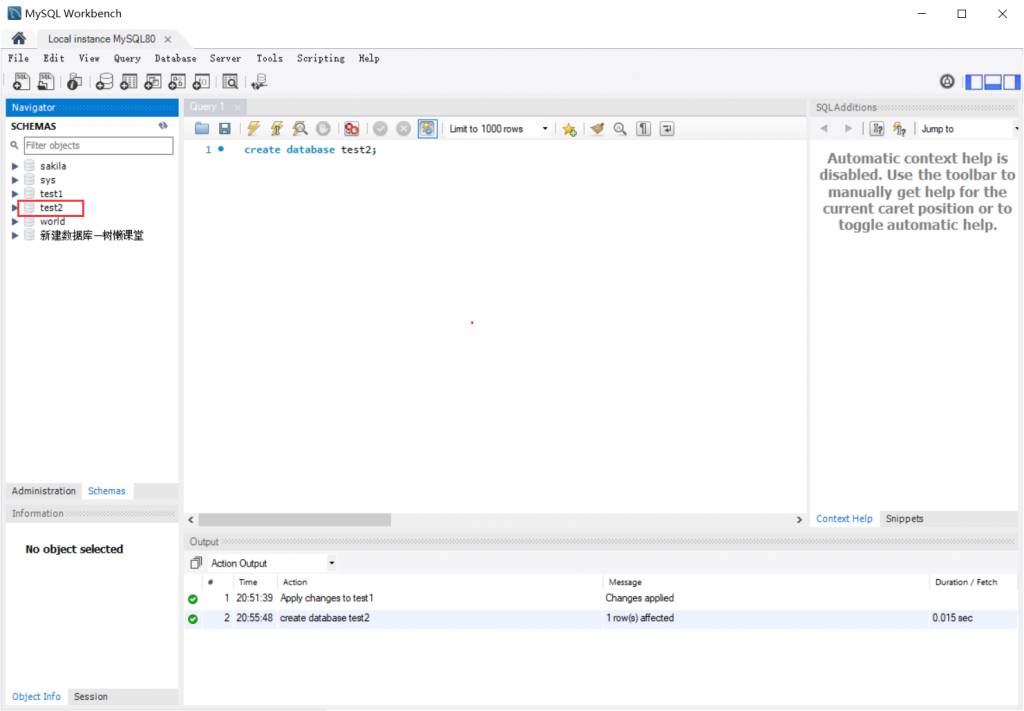1024x711 pixels.
Task: Select the Context Help tab
Action: click(844, 518)
